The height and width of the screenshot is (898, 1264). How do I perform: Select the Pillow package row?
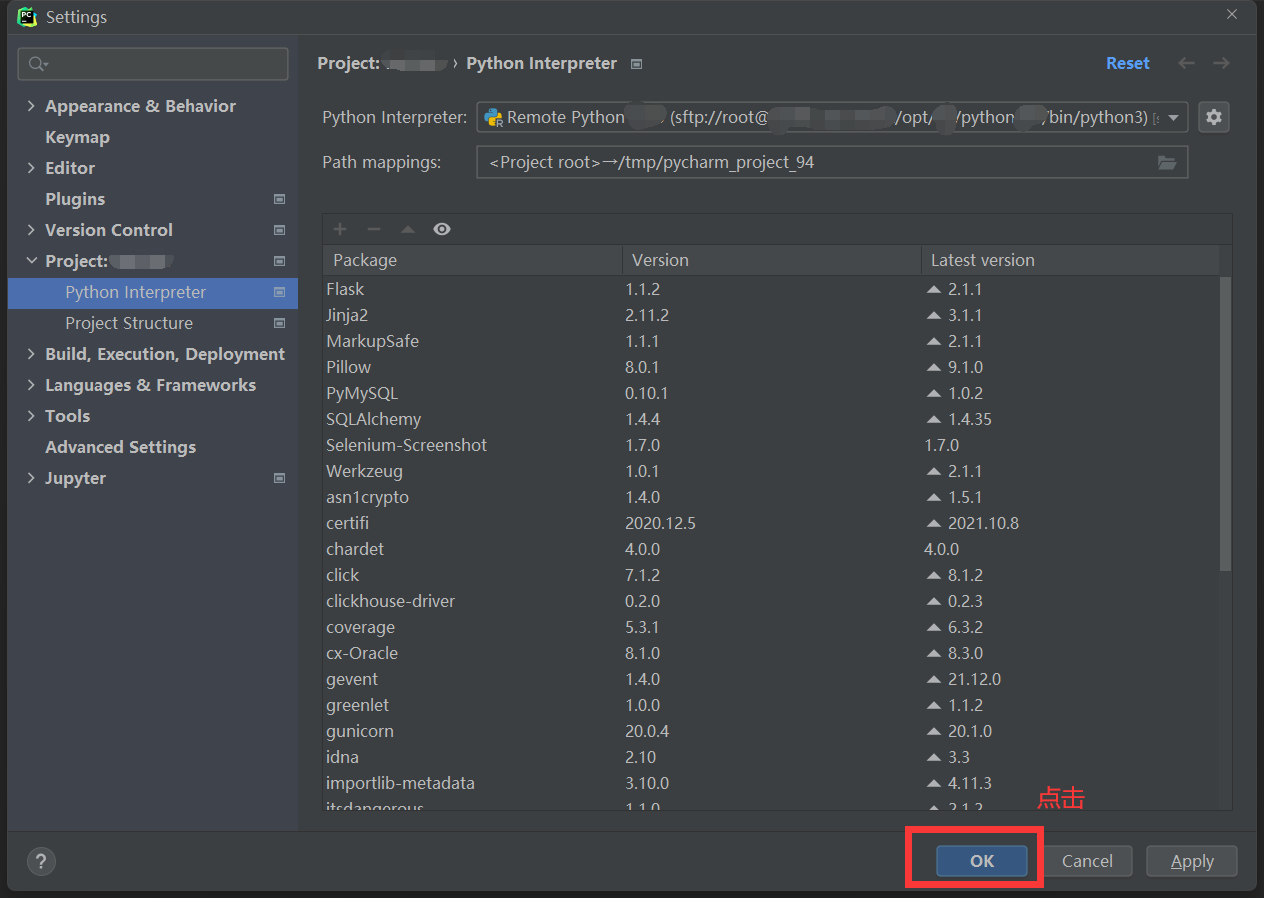coord(771,367)
